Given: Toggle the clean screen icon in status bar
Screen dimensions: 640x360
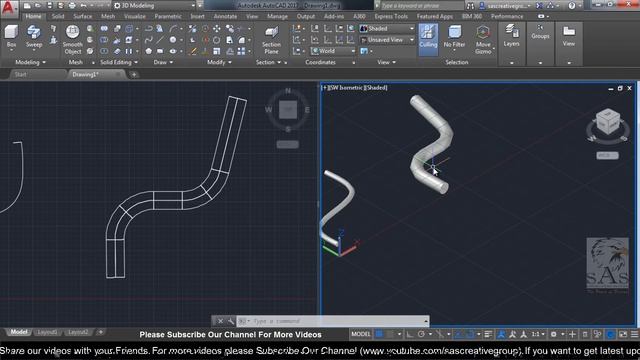Looking at the screenshot, I should point(623,334).
